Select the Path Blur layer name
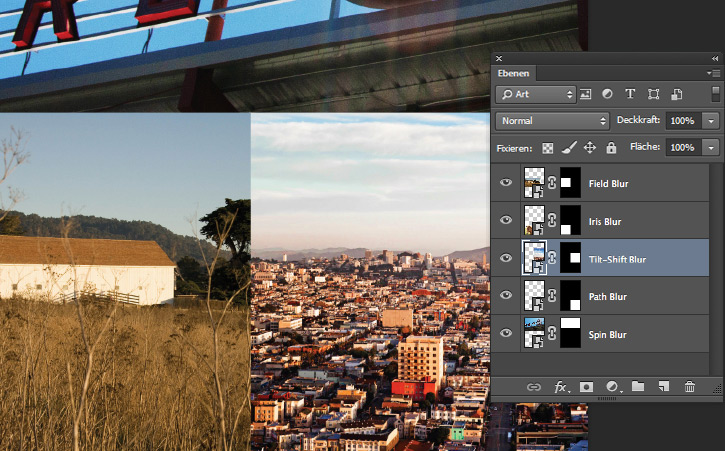Viewport: 725px width, 451px height. click(x=608, y=297)
